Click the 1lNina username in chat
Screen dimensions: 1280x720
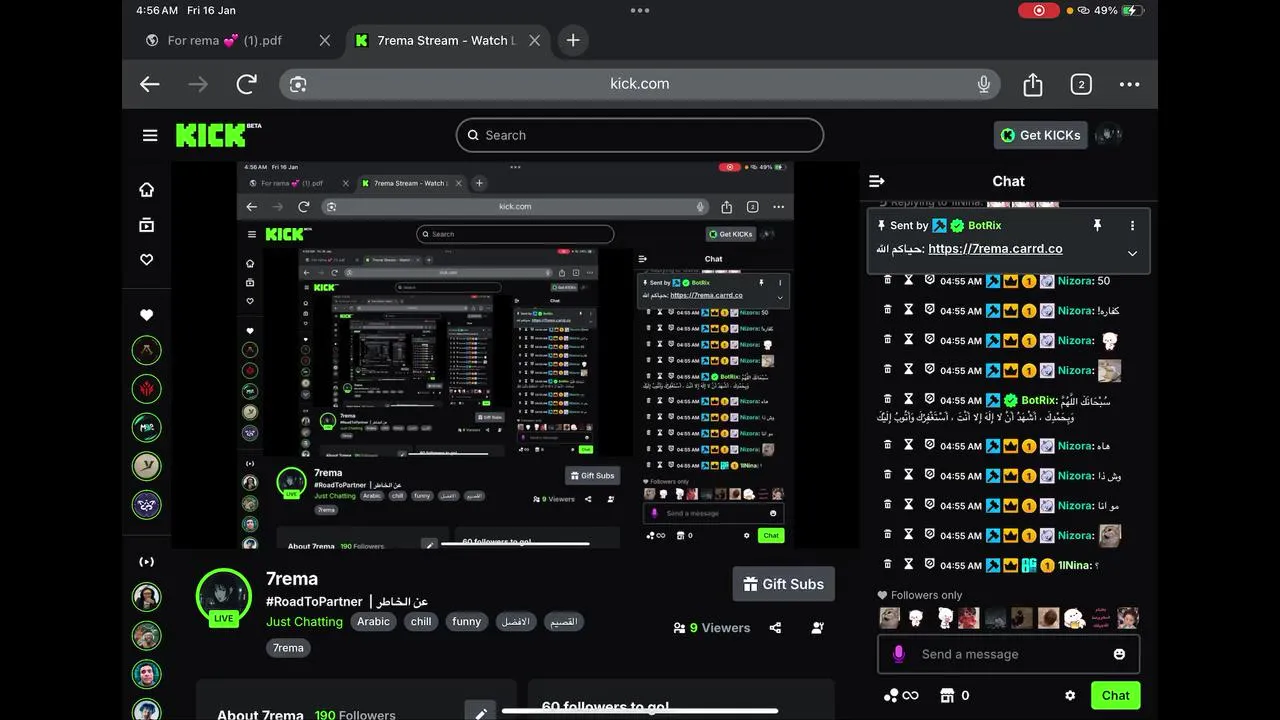[1075, 566]
